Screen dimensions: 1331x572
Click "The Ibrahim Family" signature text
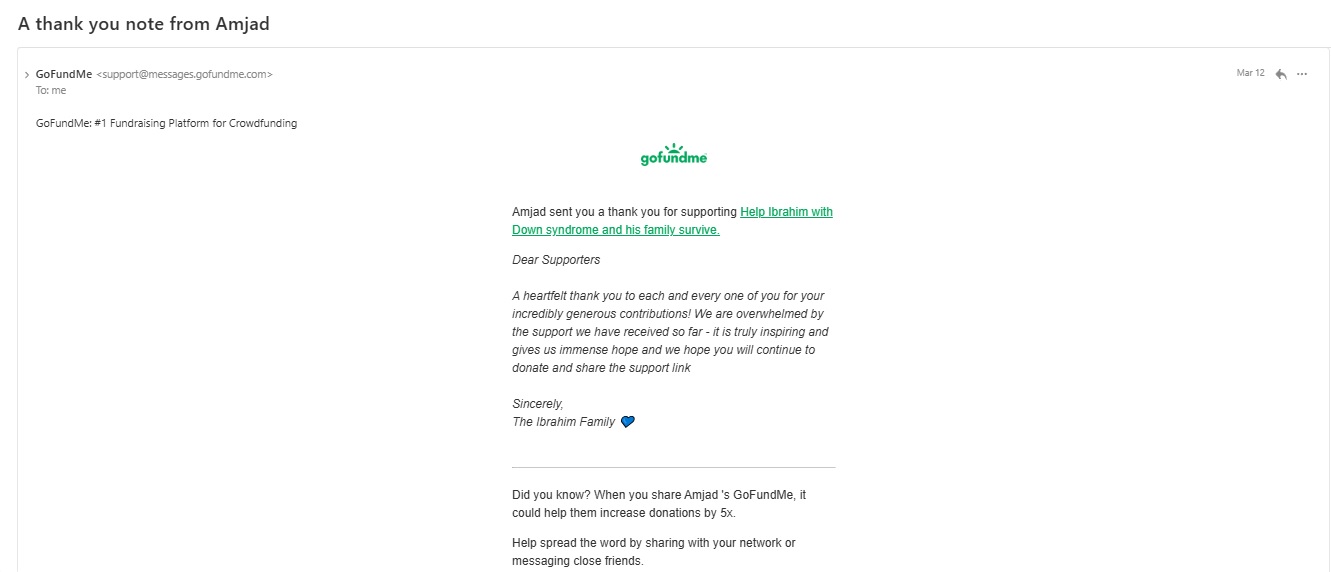pyautogui.click(x=564, y=422)
